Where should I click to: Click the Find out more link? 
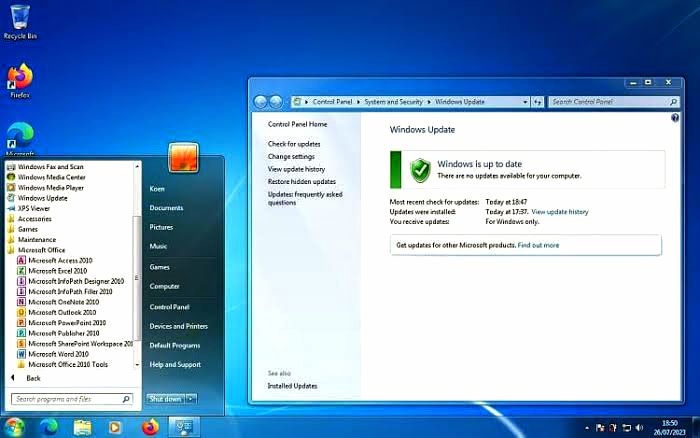pos(538,245)
